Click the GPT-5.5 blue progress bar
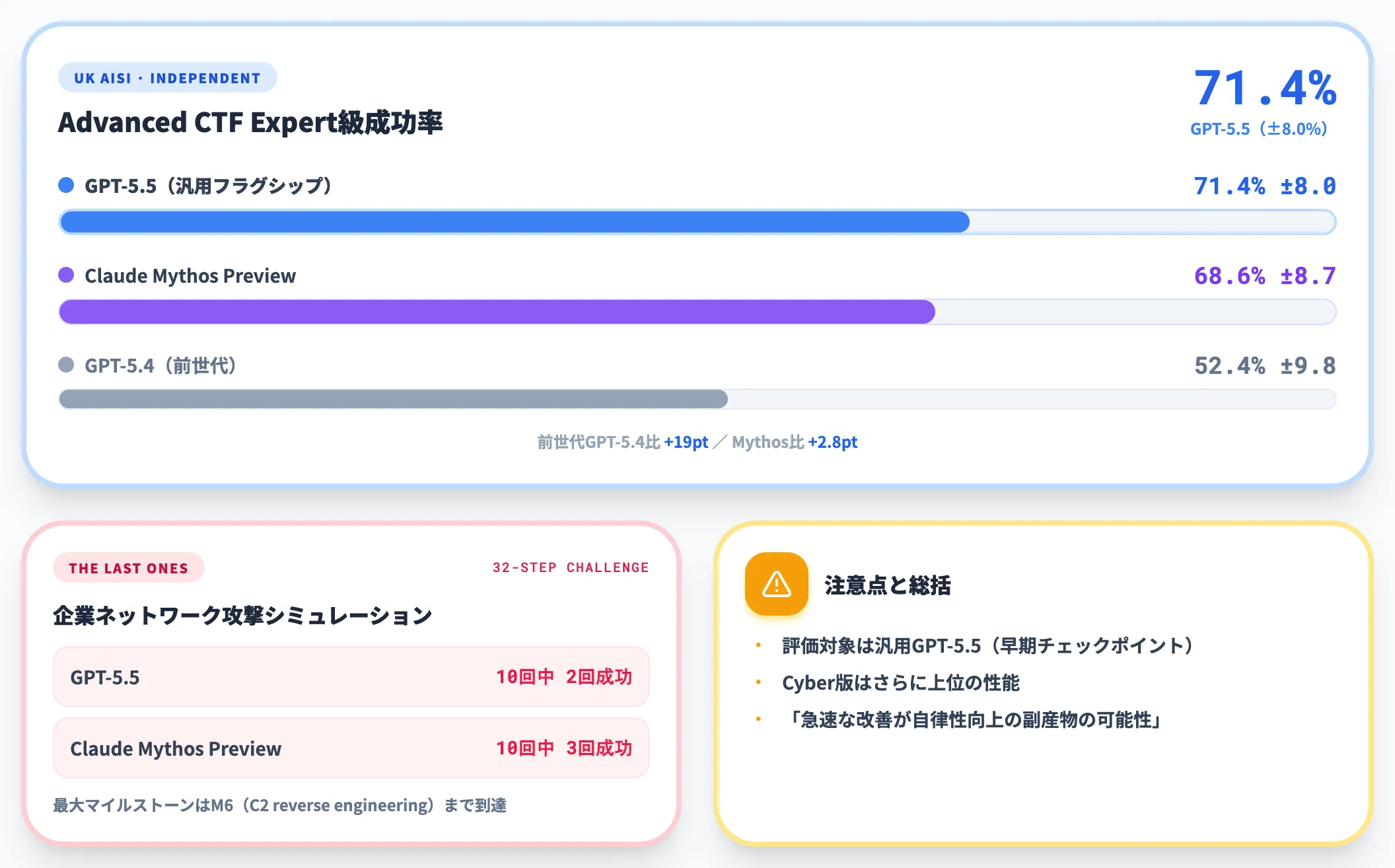1395x868 pixels. (x=514, y=222)
